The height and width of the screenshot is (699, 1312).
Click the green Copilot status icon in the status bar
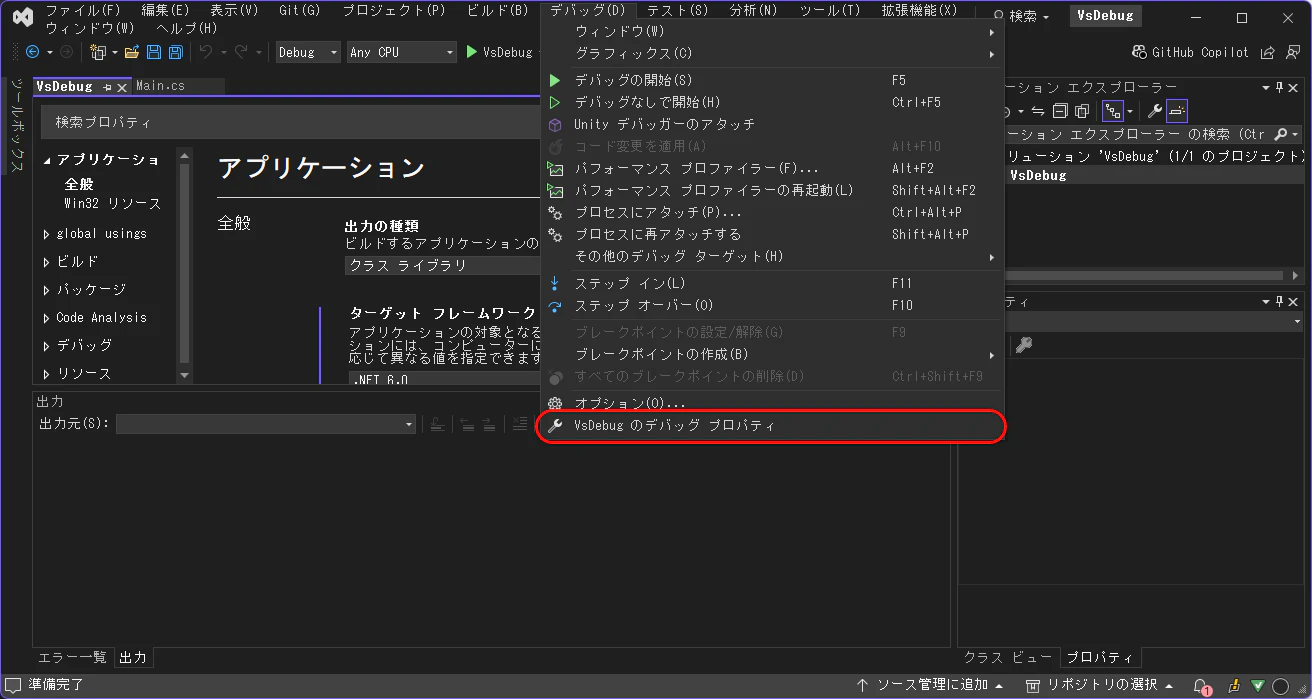(1258, 686)
